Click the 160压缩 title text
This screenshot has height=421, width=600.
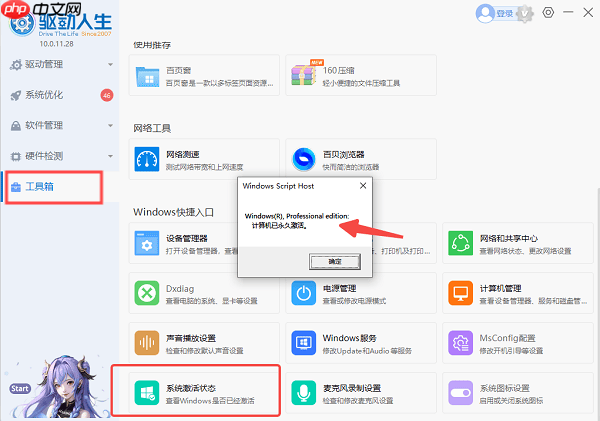339,70
